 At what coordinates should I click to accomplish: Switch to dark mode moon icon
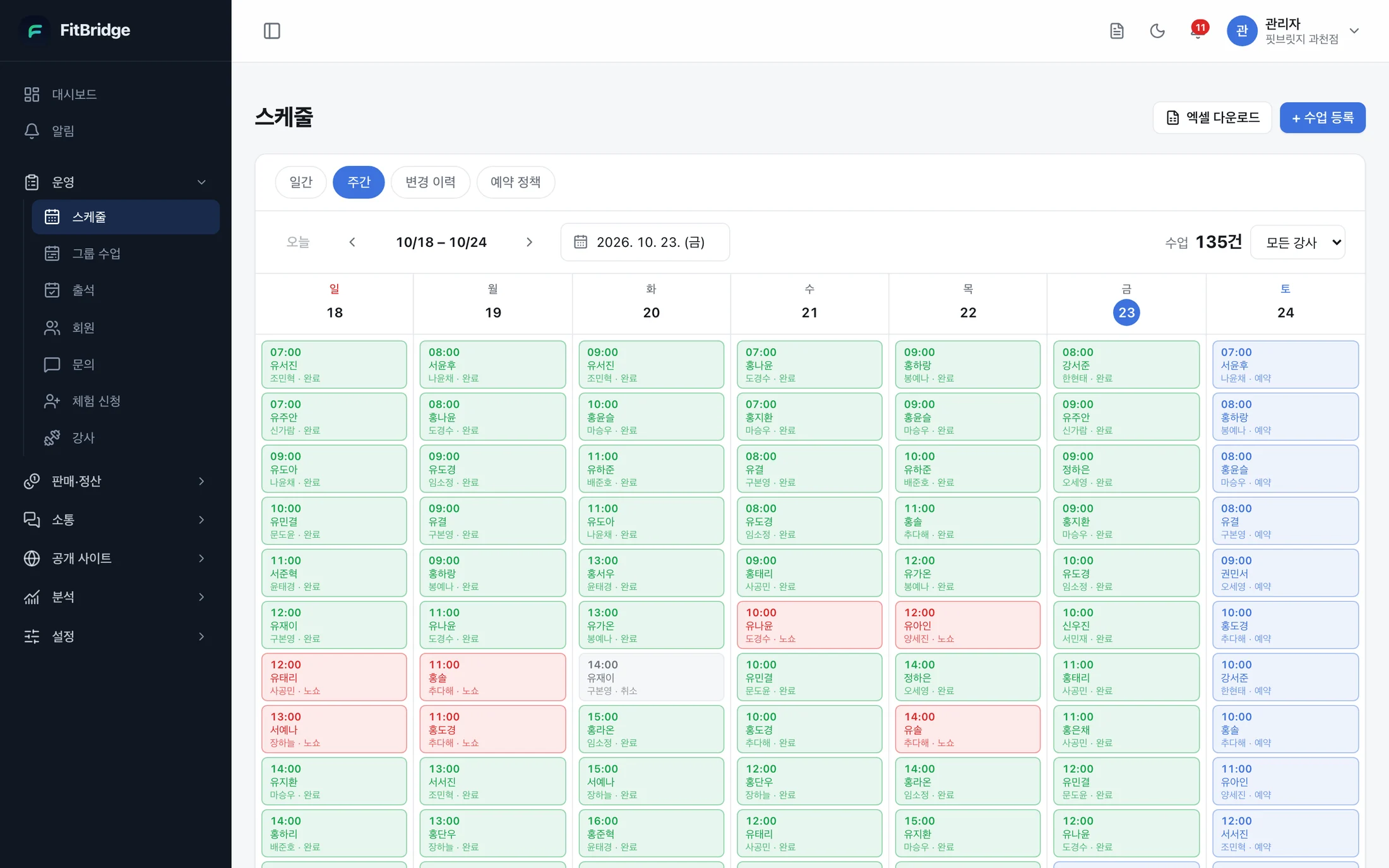pos(1157,30)
